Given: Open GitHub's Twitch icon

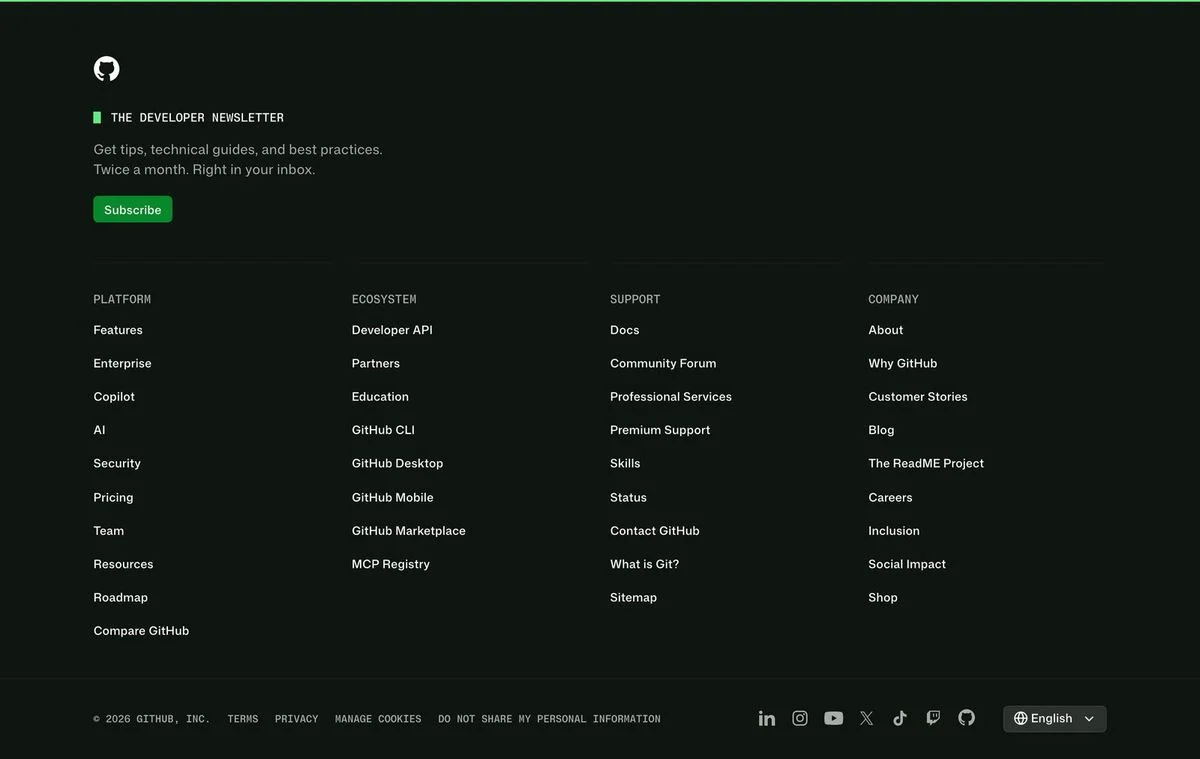Looking at the screenshot, I should [x=933, y=718].
